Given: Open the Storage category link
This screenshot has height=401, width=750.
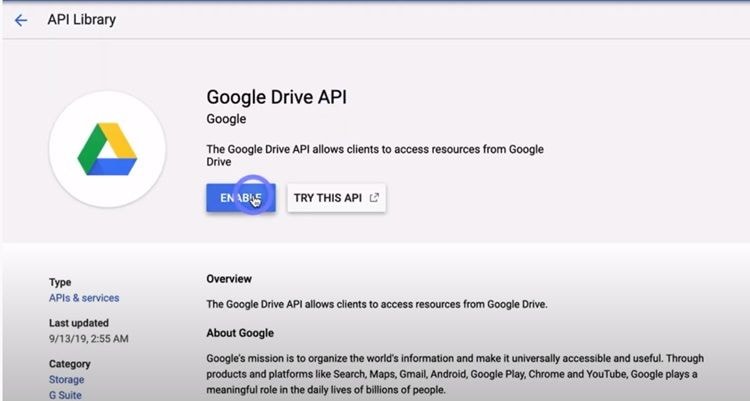Looking at the screenshot, I should coord(66,379).
